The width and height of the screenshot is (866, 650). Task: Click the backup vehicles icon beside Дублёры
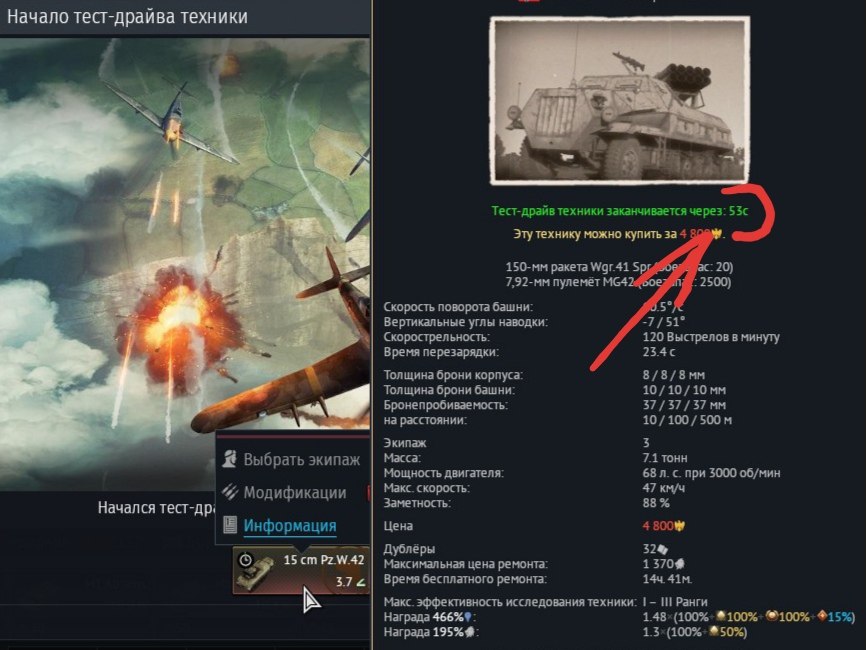pyautogui.click(x=662, y=549)
